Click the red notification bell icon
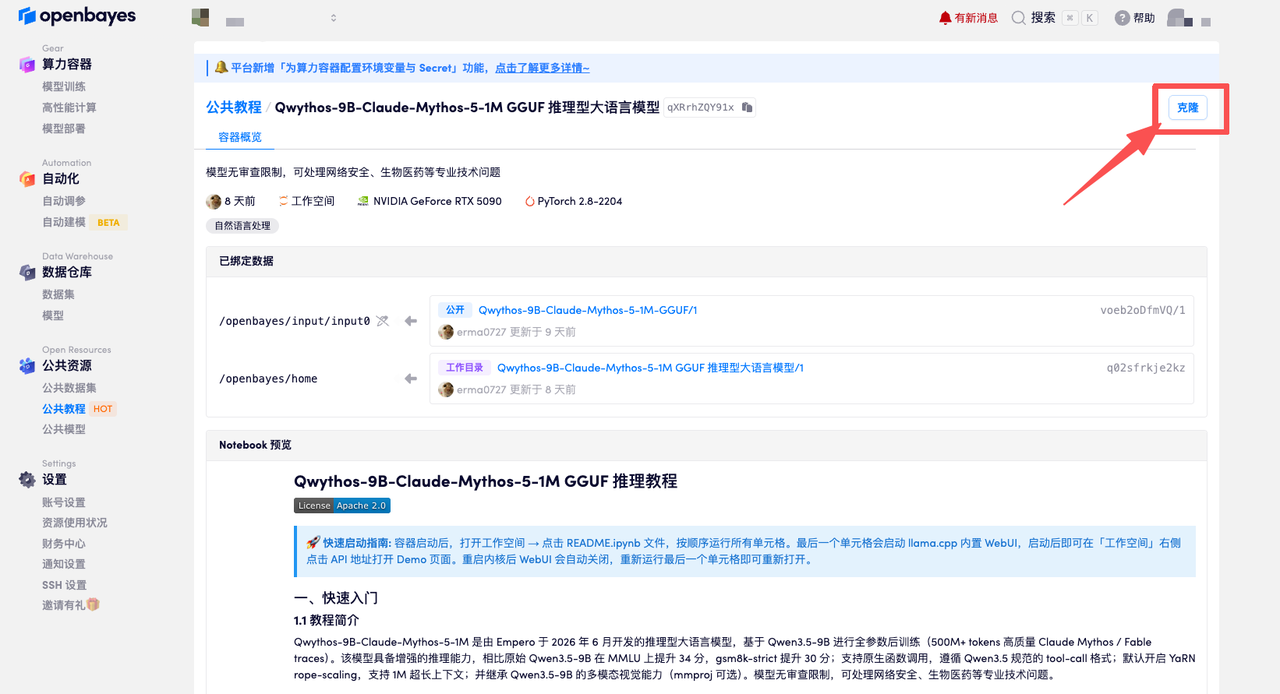Viewport: 1280px width, 694px height. [945, 18]
